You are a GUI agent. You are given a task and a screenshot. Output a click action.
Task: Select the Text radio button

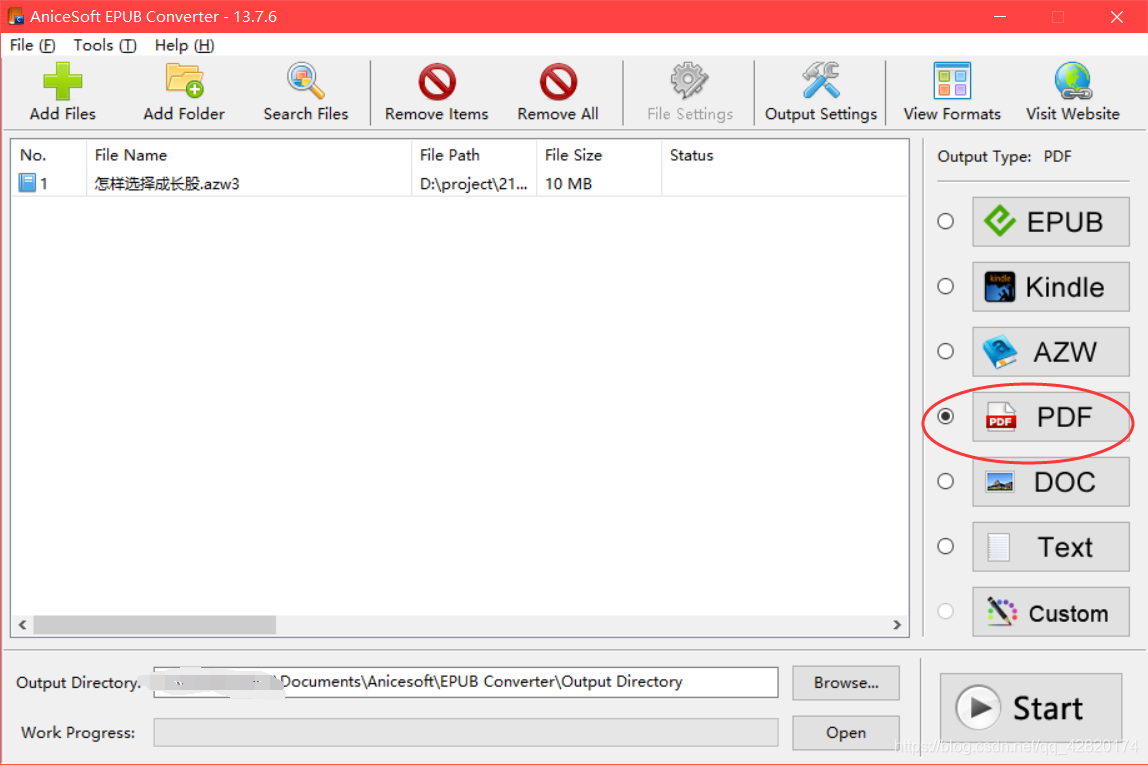(x=945, y=547)
